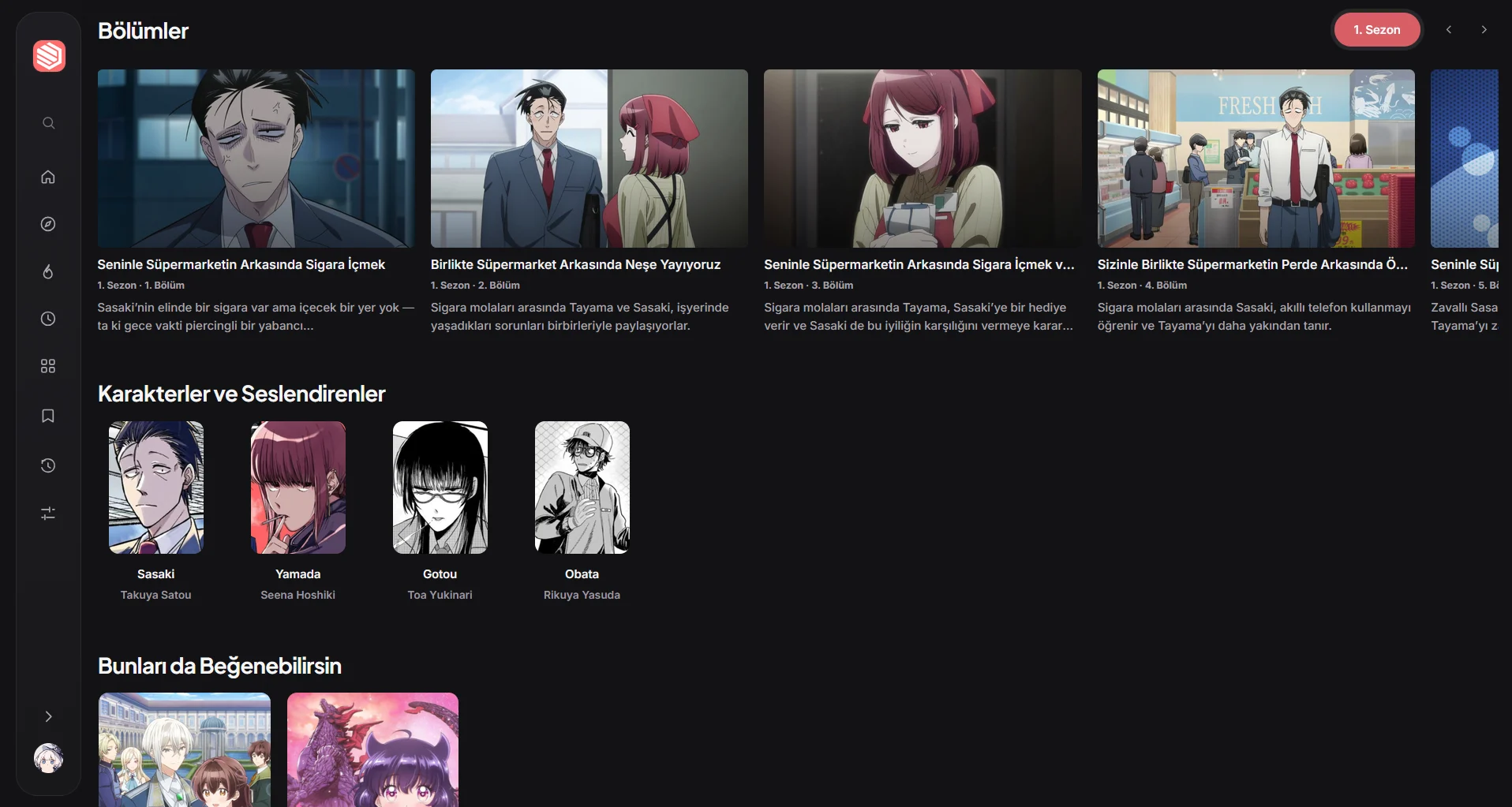
Task: Select the 1. Sezon season button
Action: pos(1377,30)
